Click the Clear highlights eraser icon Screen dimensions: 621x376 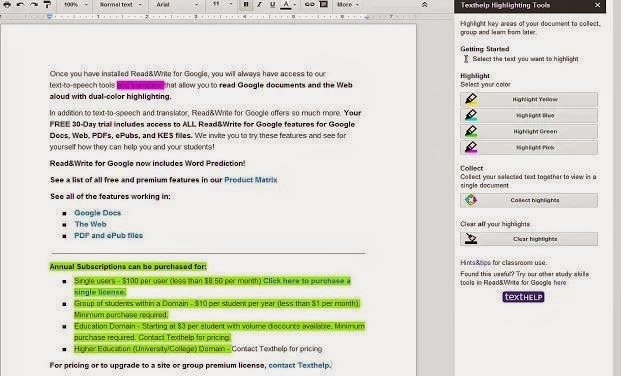point(471,239)
